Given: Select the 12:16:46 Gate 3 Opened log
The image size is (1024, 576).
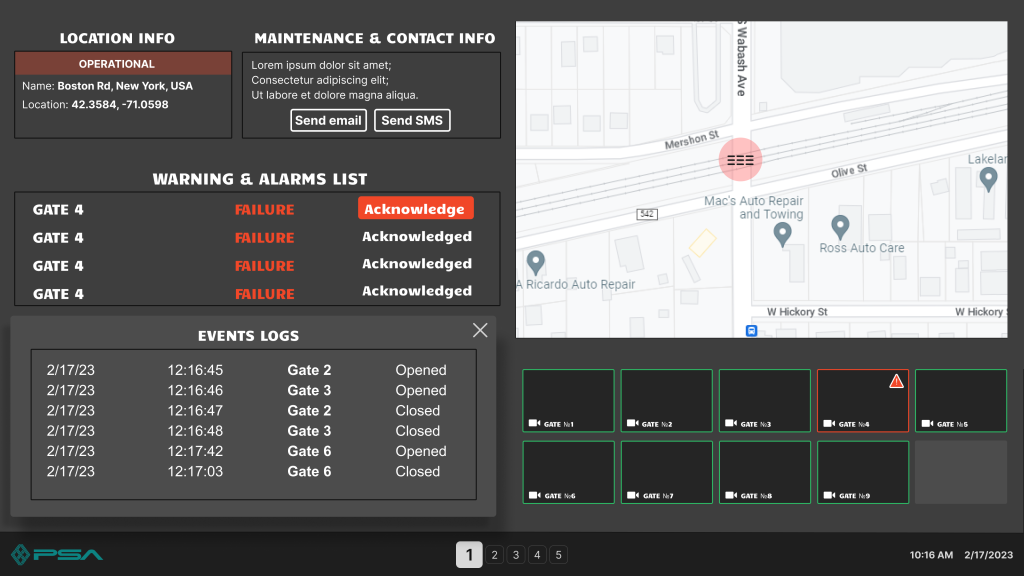Looking at the screenshot, I should click(253, 390).
